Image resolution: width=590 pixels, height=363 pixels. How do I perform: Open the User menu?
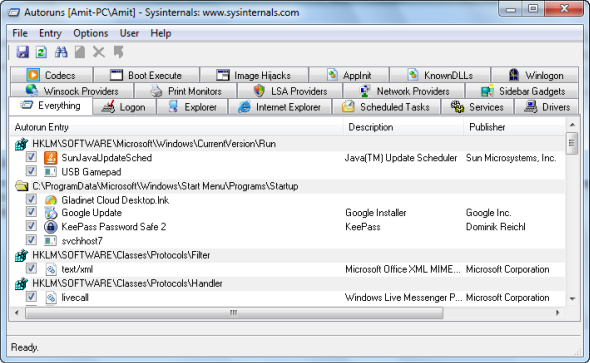click(x=129, y=33)
